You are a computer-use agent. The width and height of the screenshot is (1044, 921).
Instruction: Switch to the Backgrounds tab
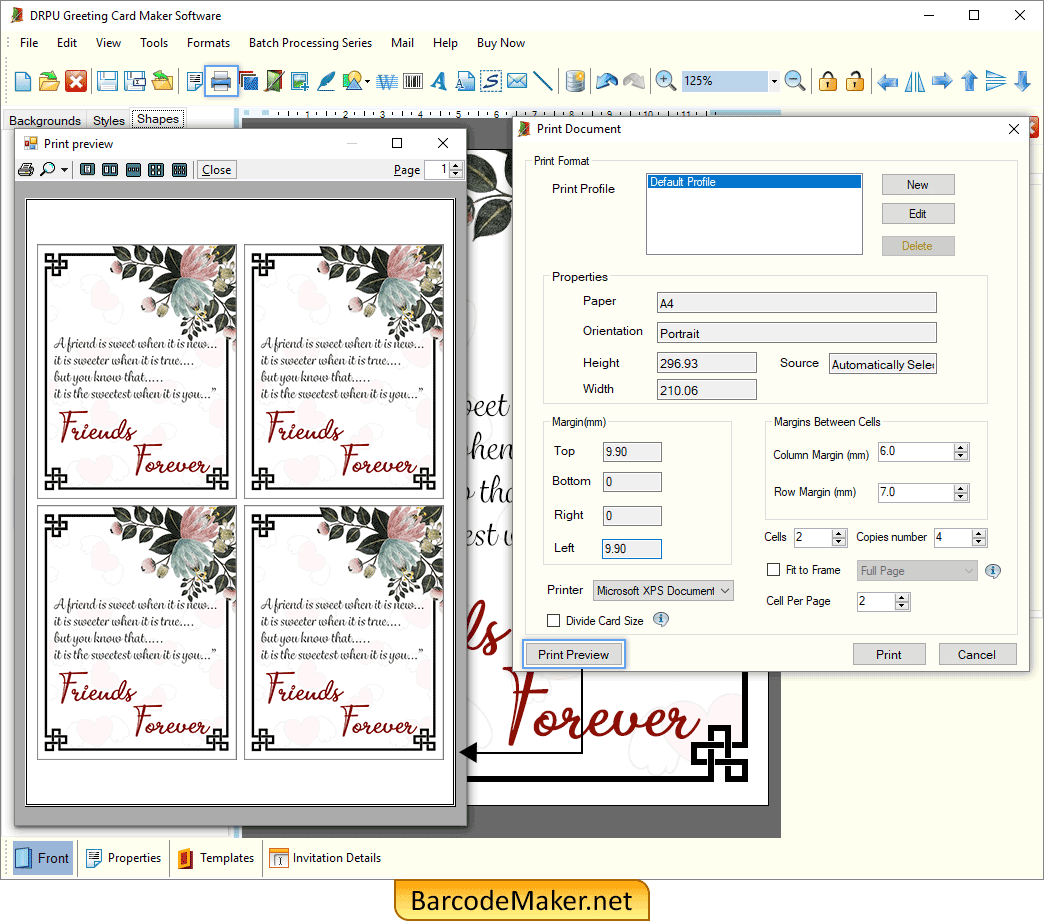[45, 121]
